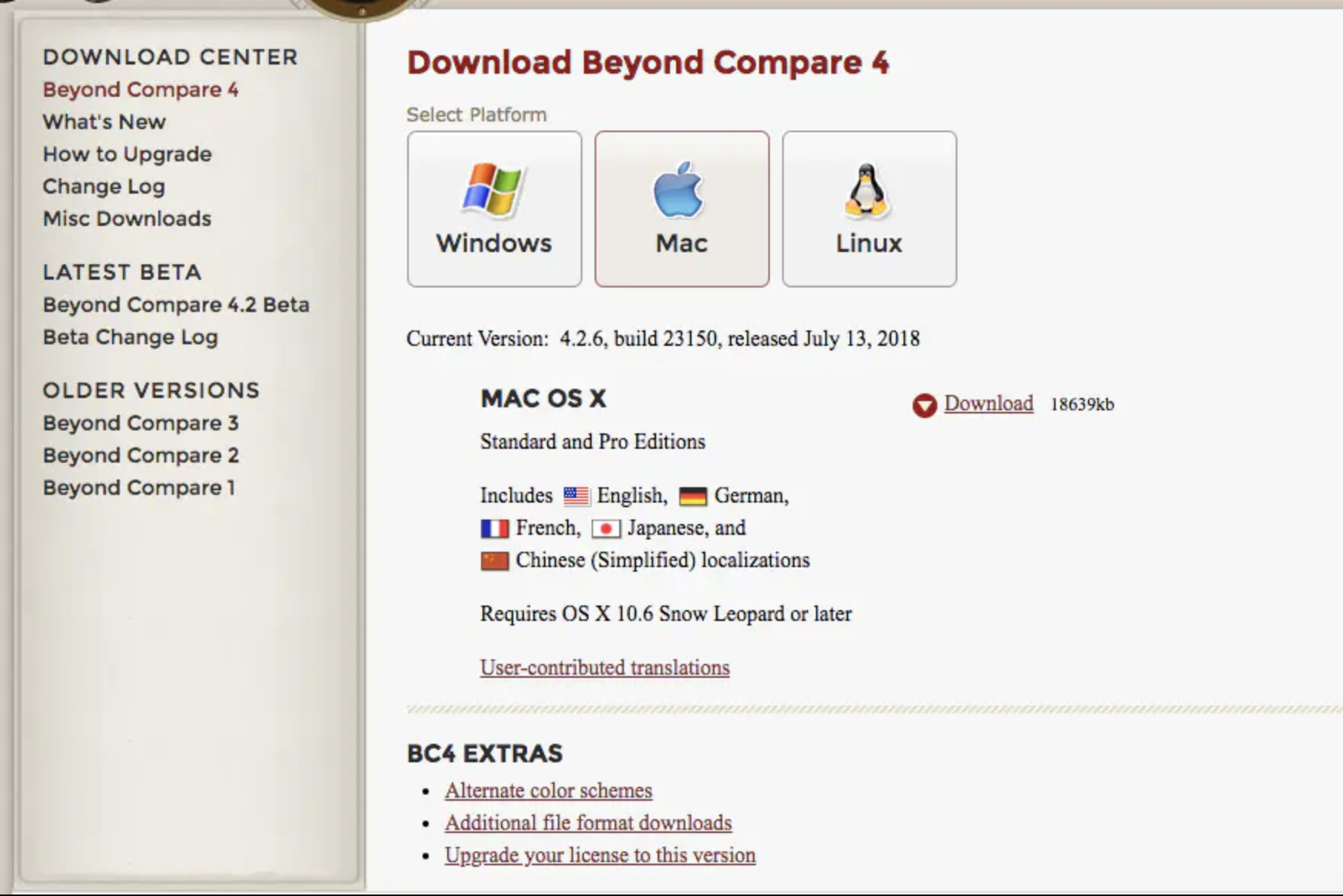Click the US flag next to English
Image resolution: width=1343 pixels, height=896 pixels.
coord(576,496)
